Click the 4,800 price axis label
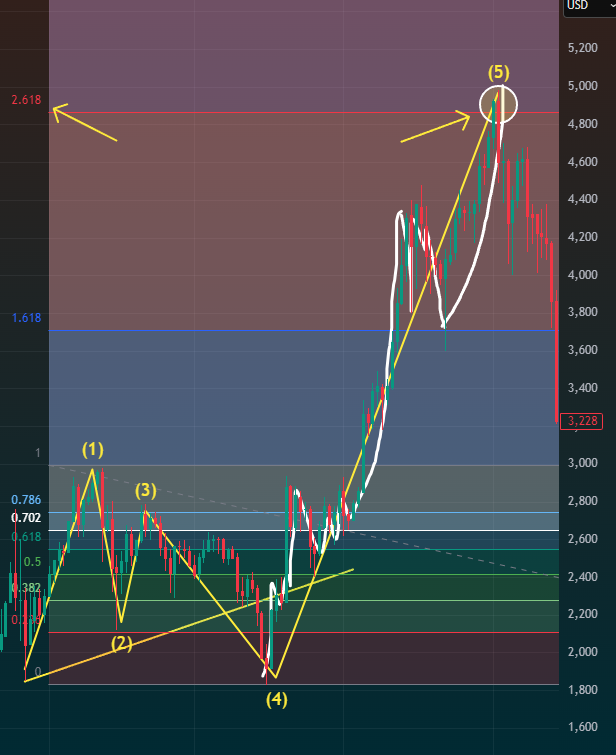616x755 pixels. 583,124
